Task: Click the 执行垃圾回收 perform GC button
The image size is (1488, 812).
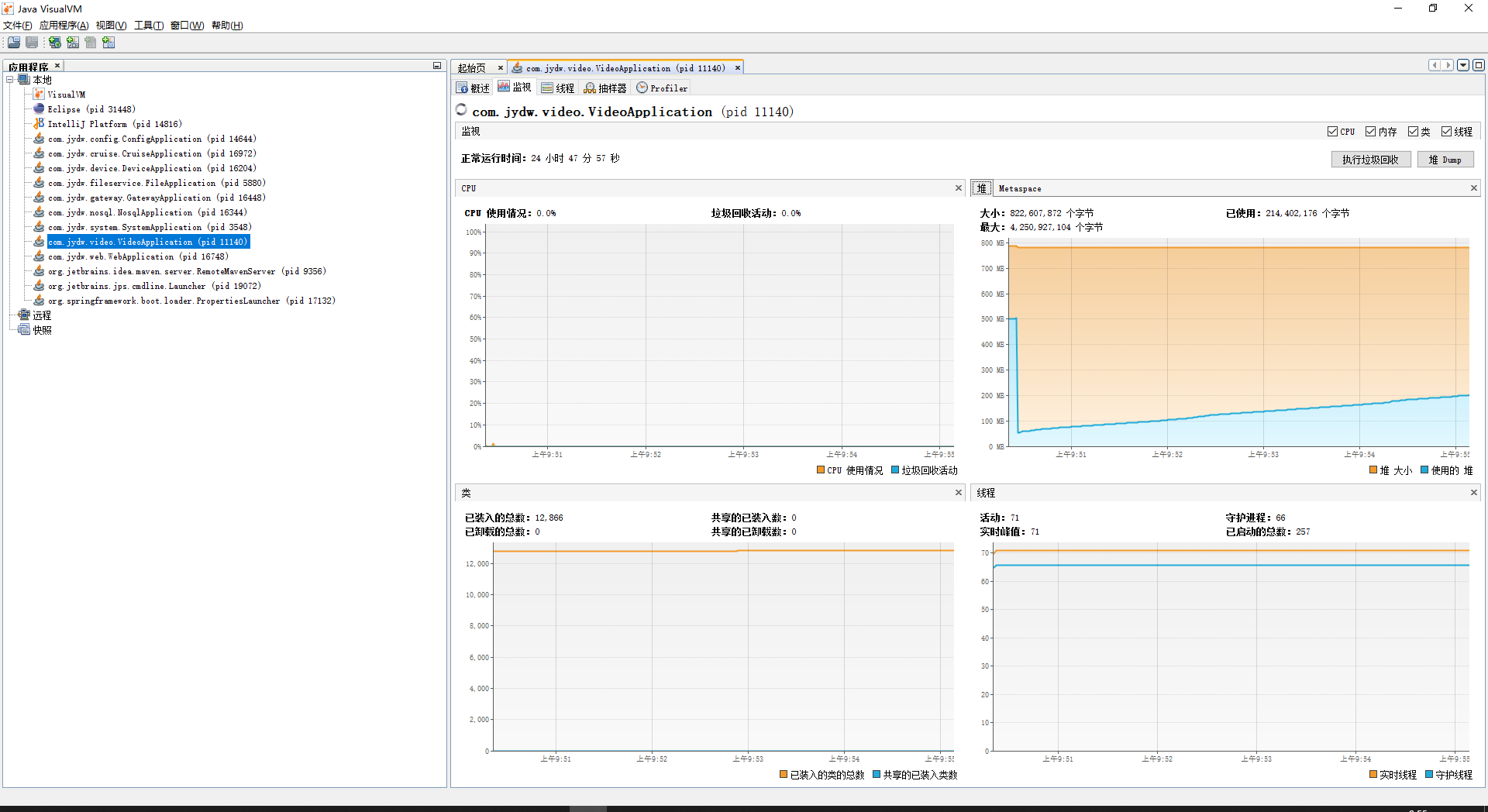Action: pos(1370,160)
